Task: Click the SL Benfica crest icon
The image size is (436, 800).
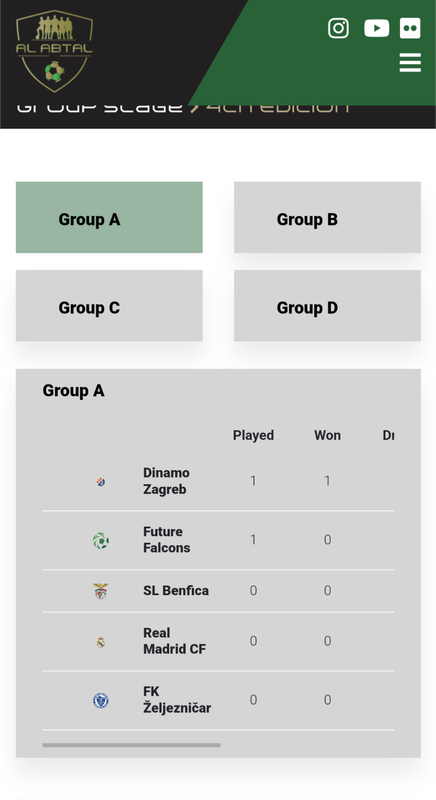Action: click(101, 591)
